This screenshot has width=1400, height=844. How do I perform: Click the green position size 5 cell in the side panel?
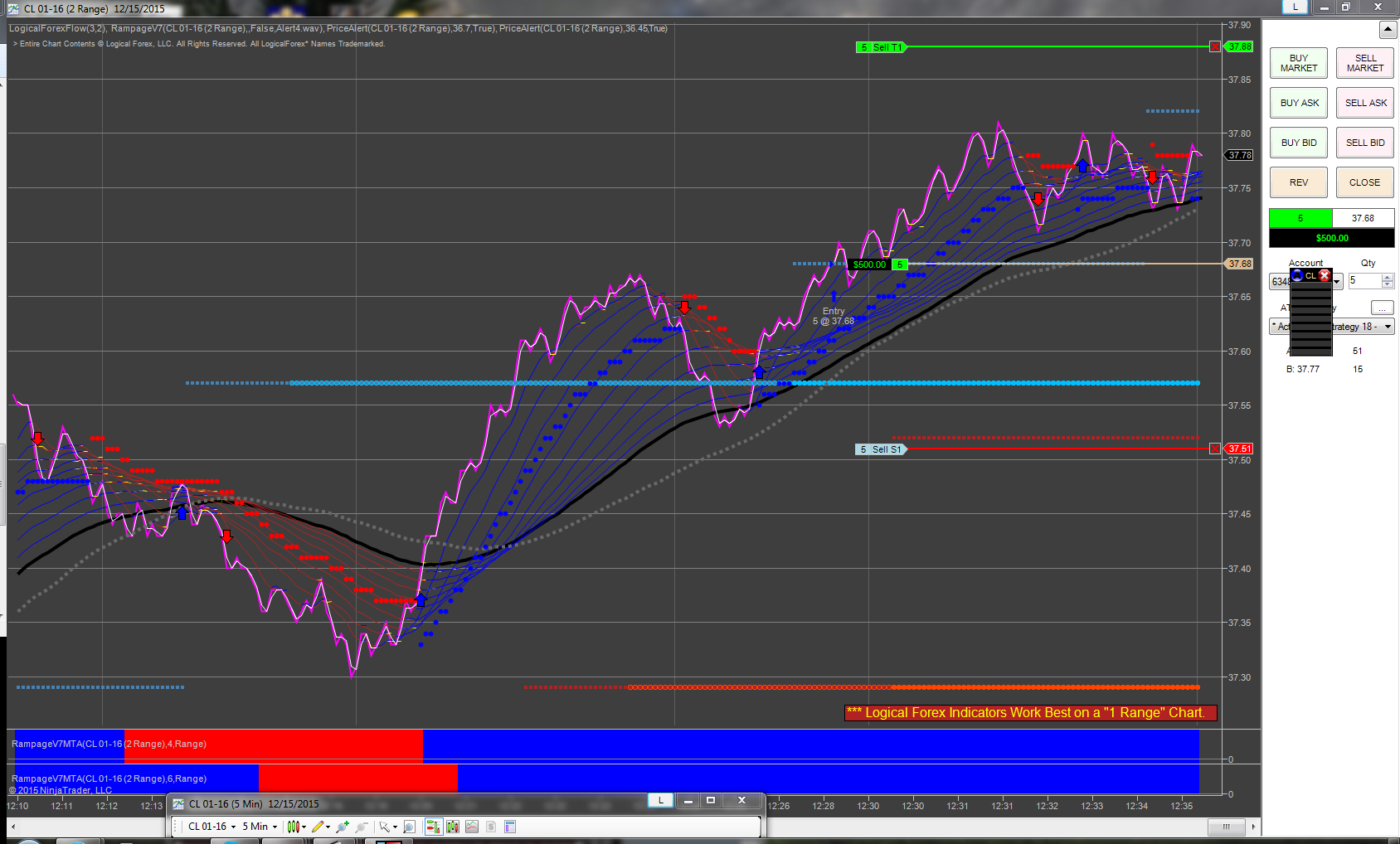coord(1300,218)
